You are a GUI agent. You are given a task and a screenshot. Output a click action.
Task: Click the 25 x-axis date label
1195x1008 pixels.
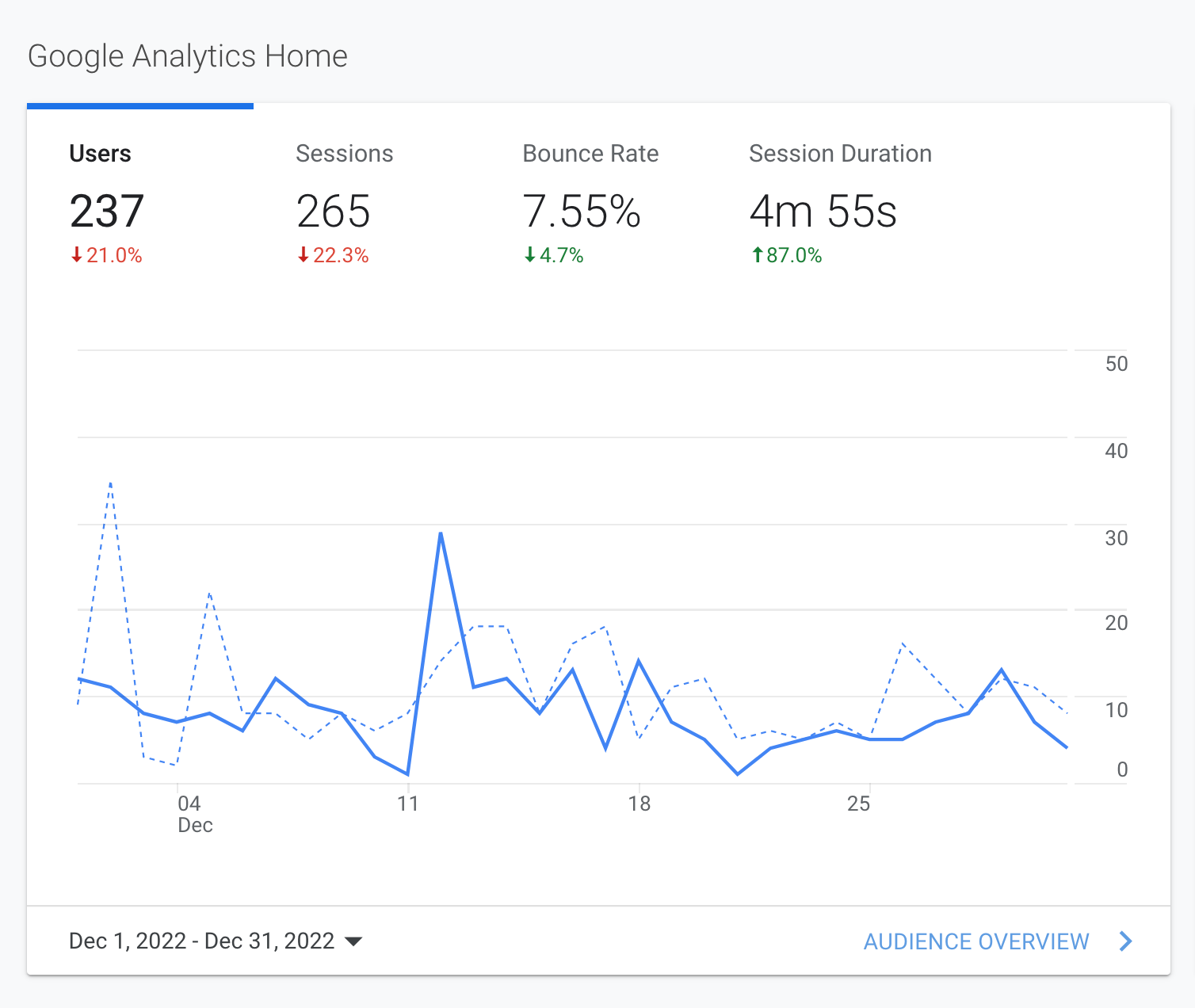pos(859,804)
